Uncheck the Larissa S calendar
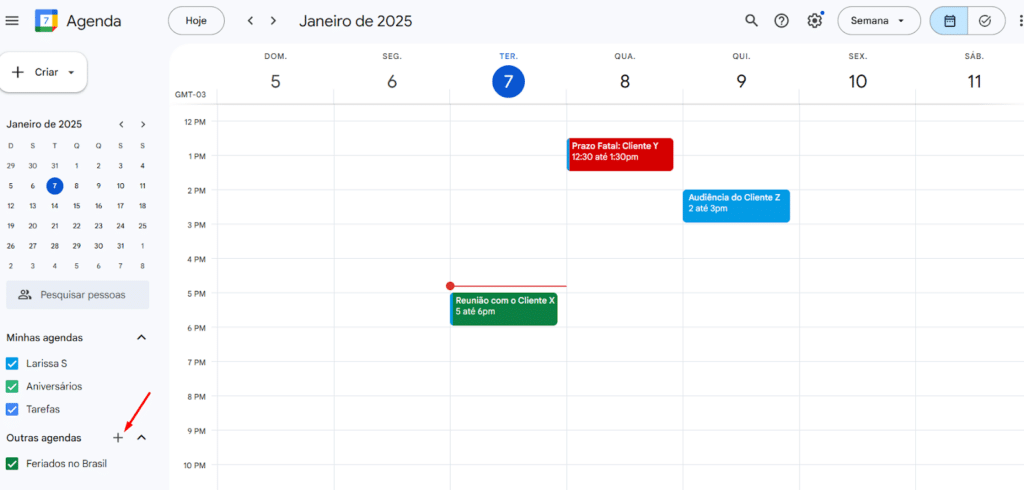The width and height of the screenshot is (1024, 490). tap(13, 364)
